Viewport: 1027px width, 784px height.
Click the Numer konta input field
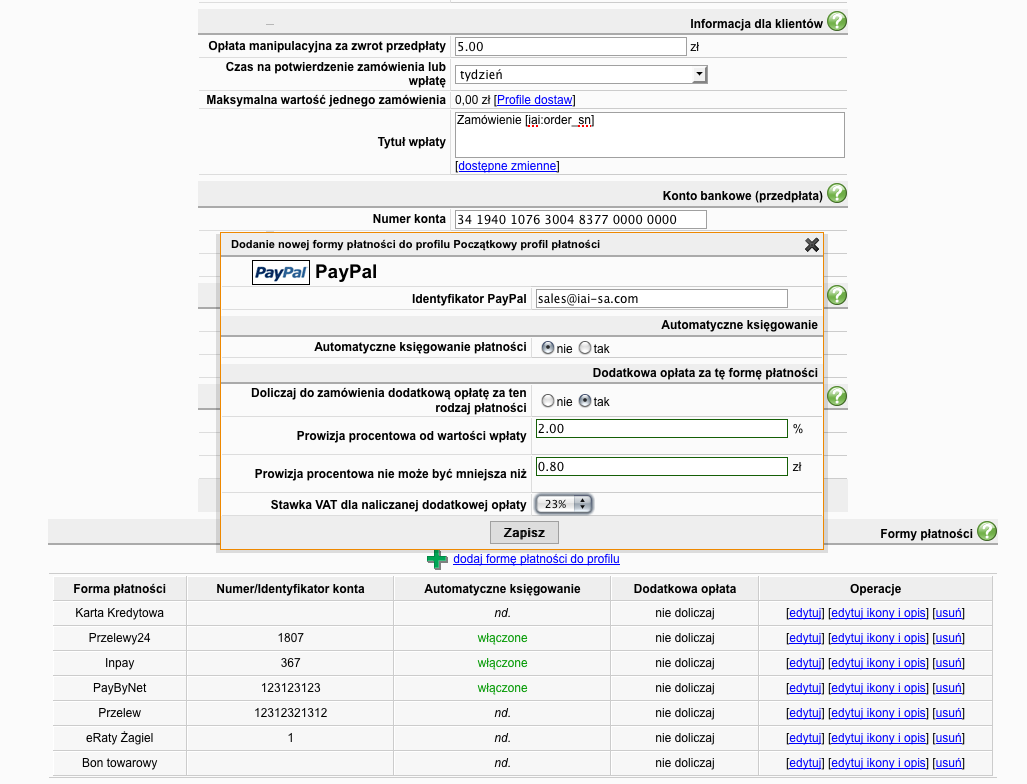point(581,219)
